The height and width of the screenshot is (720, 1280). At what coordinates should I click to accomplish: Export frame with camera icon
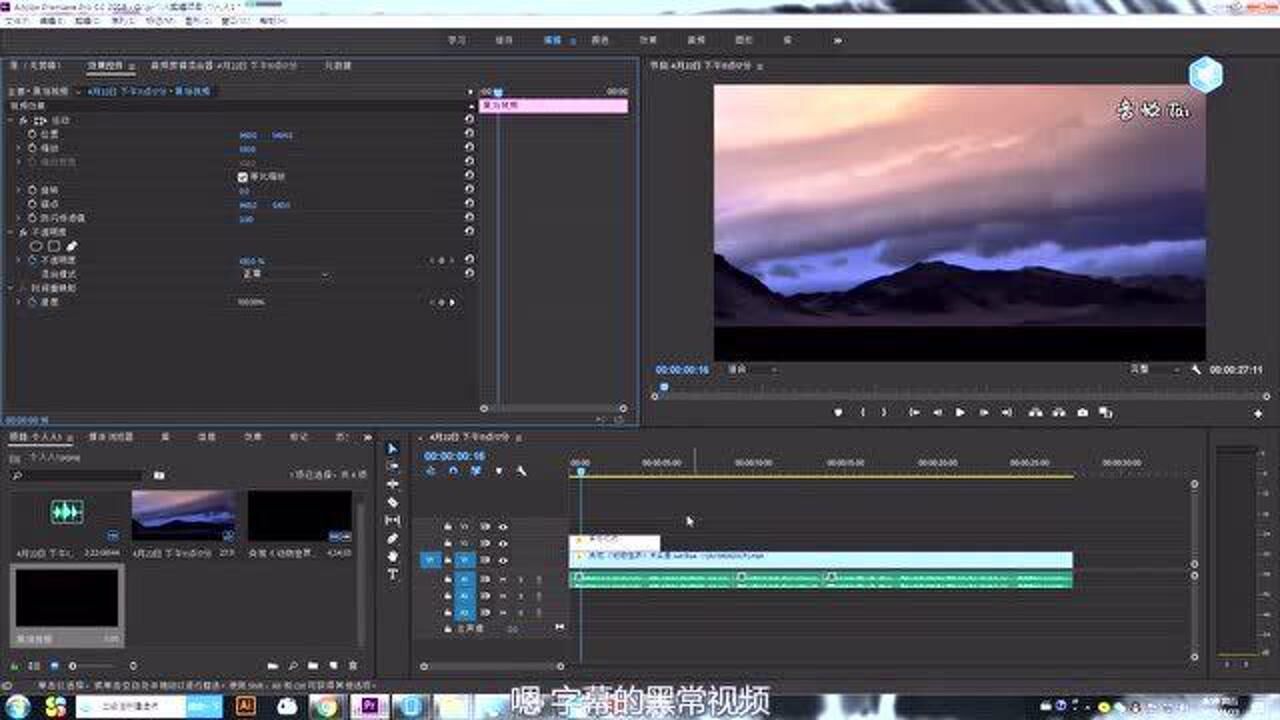coord(1082,412)
